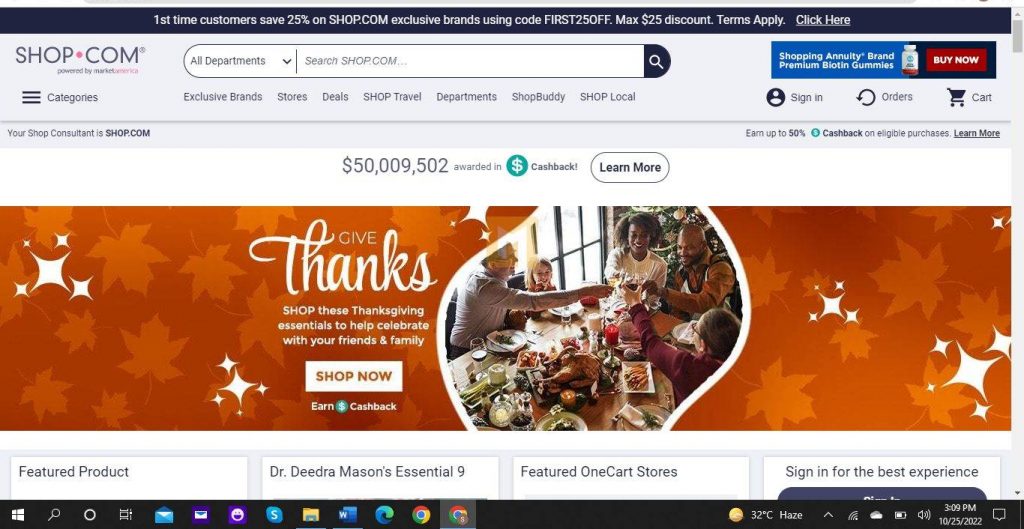This screenshot has width=1024, height=529.
Task: Open Microsoft Word from the taskbar
Action: pyautogui.click(x=347, y=515)
